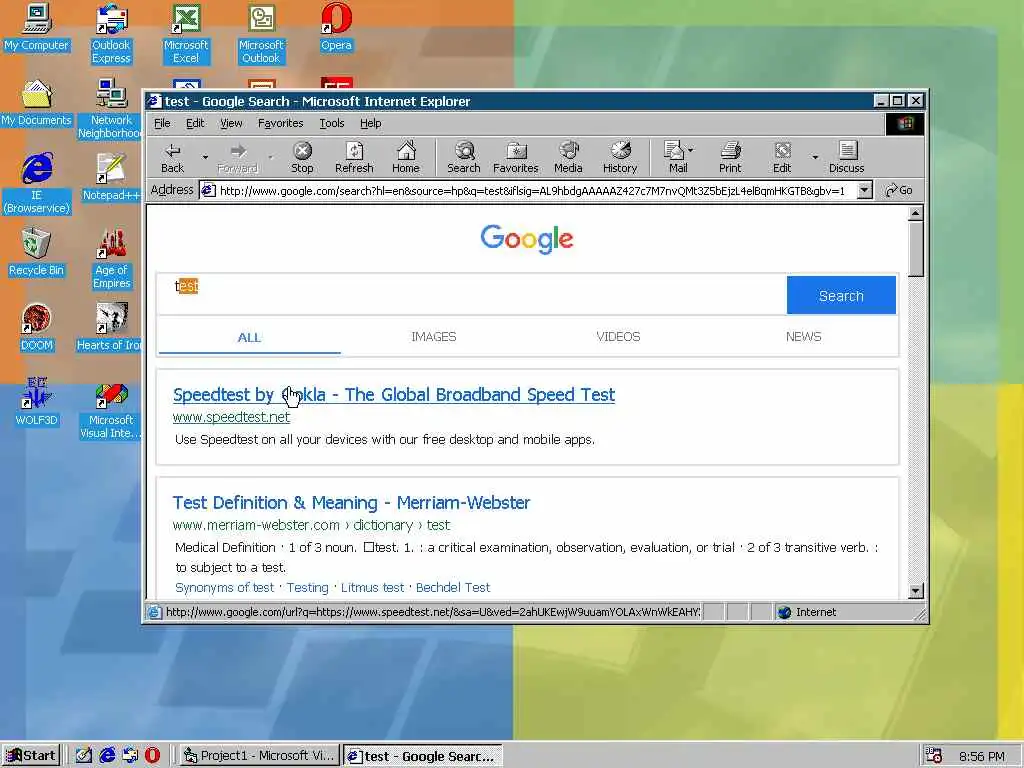1024x768 pixels.
Task: Select Microsoft Excel desktop icon
Action: (186, 34)
